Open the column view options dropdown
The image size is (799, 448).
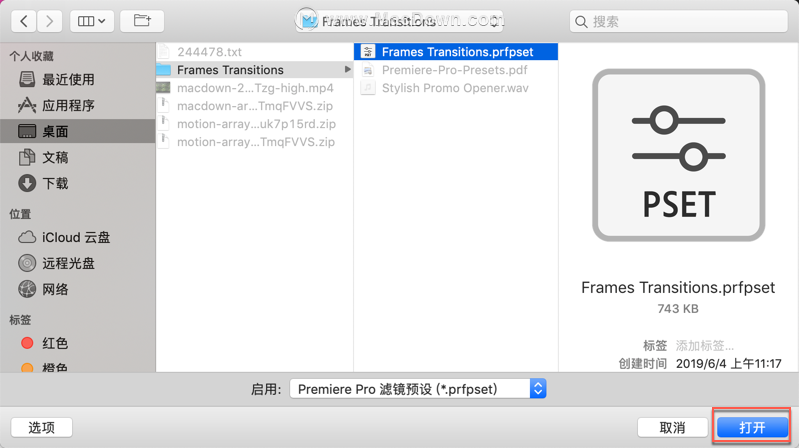click(x=92, y=21)
